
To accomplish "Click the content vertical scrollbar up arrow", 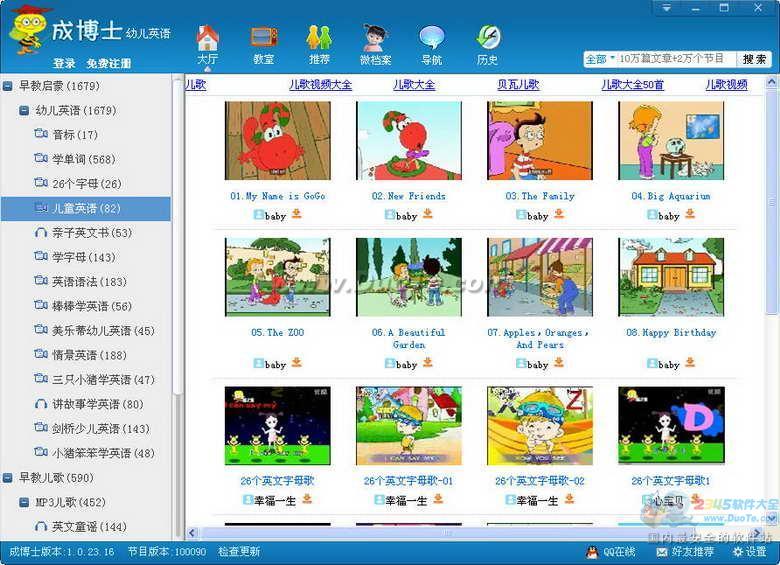I will click(x=772, y=81).
